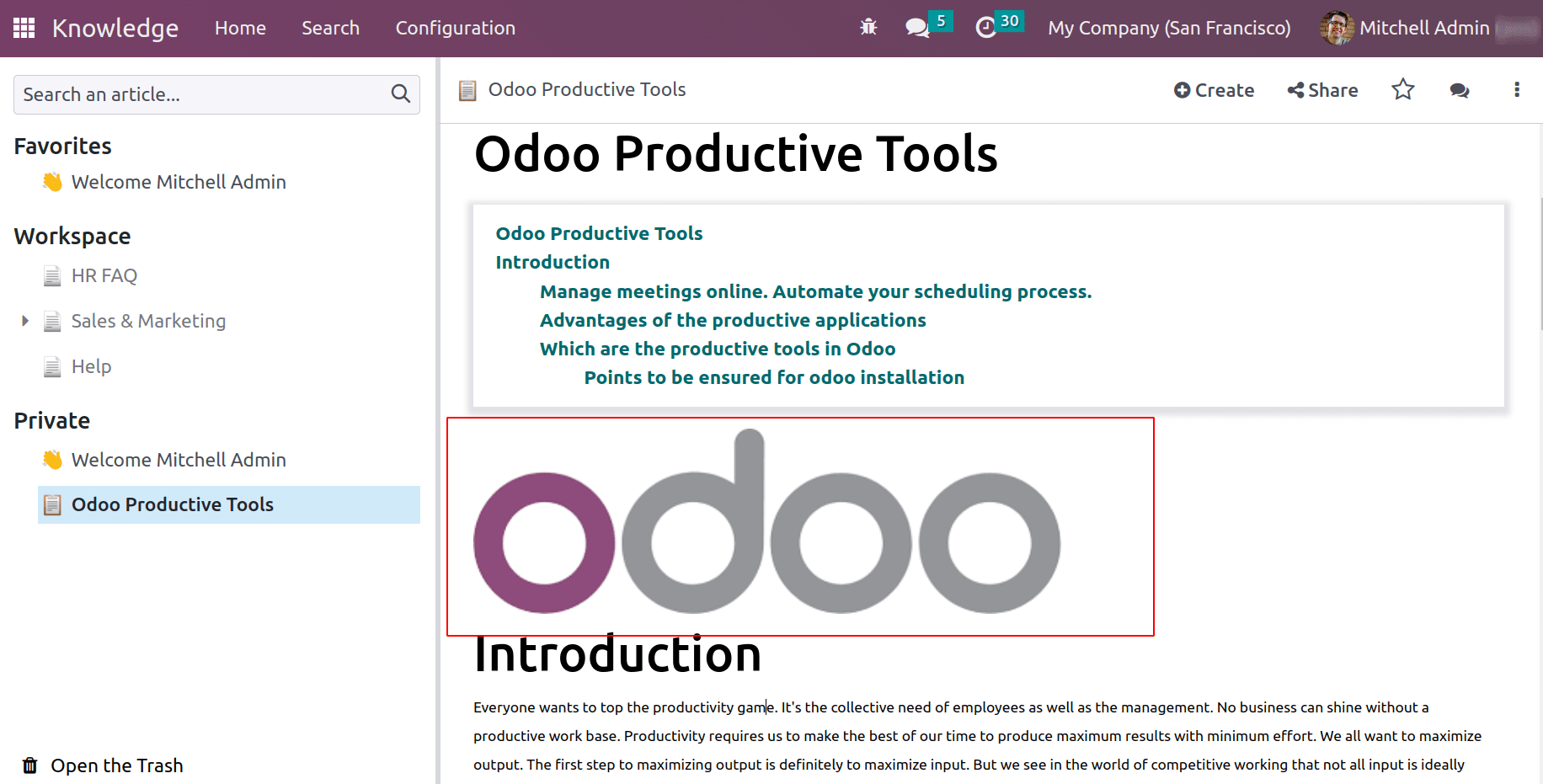Click the large Odoo Productive Tools title
This screenshot has height=784, width=1543.
pos(736,154)
